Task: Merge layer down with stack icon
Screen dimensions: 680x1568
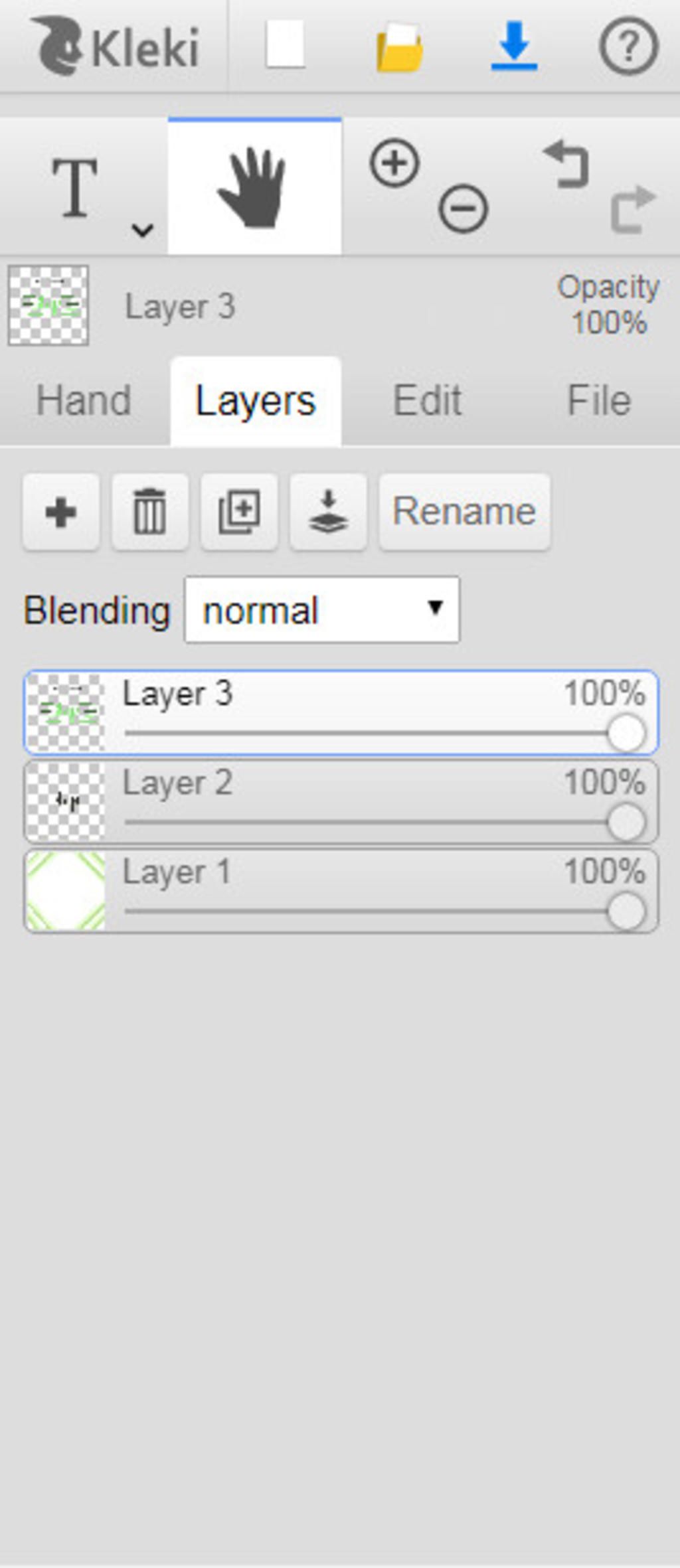Action: 328,512
